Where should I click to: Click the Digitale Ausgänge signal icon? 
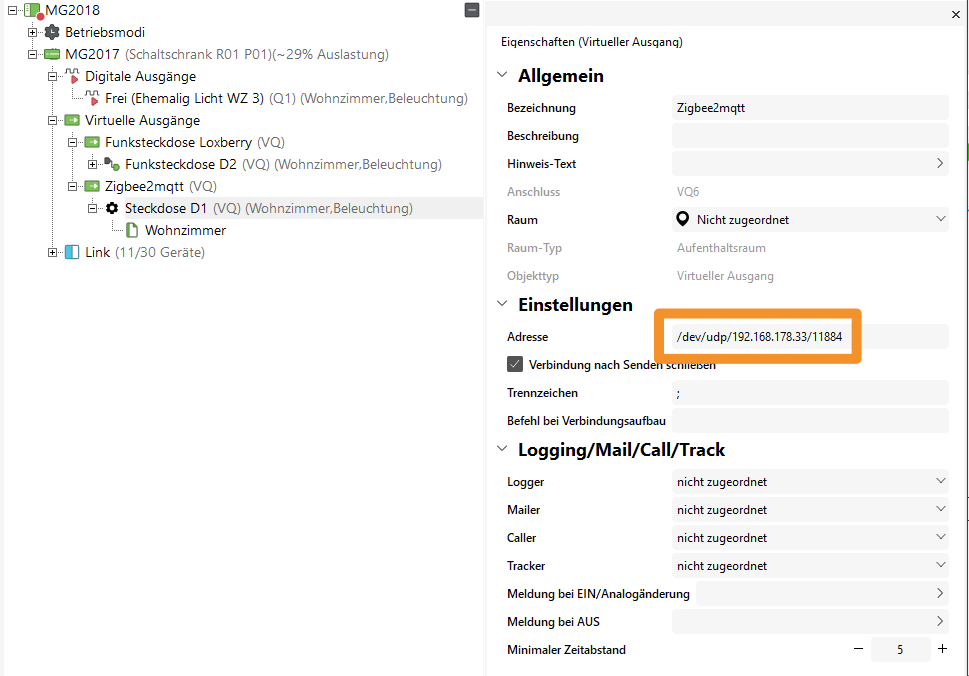coord(72,76)
